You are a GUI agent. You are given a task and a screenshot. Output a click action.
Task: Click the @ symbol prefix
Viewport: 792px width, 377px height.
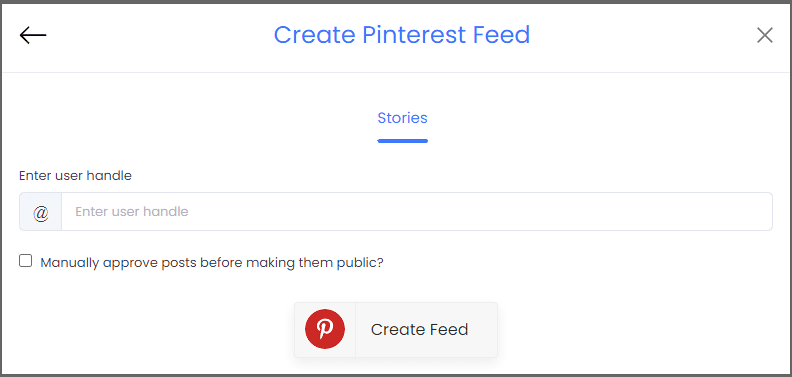(41, 212)
